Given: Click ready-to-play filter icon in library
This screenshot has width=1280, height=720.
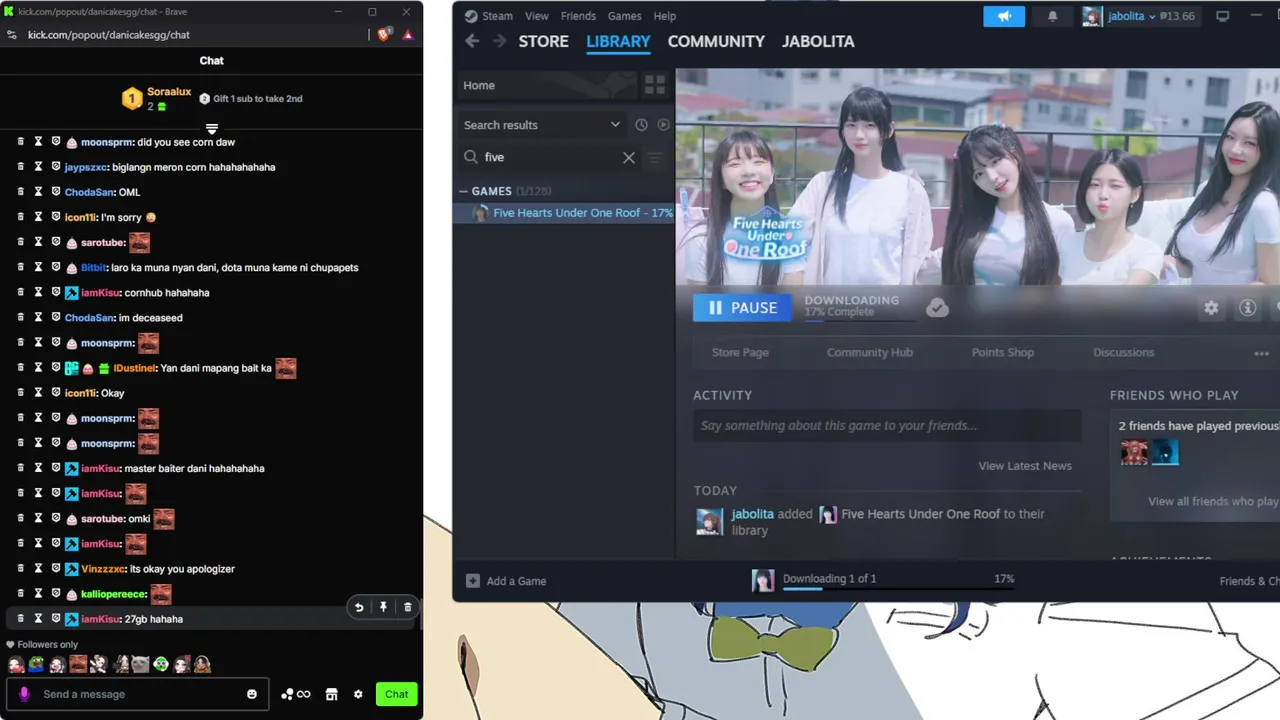Looking at the screenshot, I should [663, 125].
